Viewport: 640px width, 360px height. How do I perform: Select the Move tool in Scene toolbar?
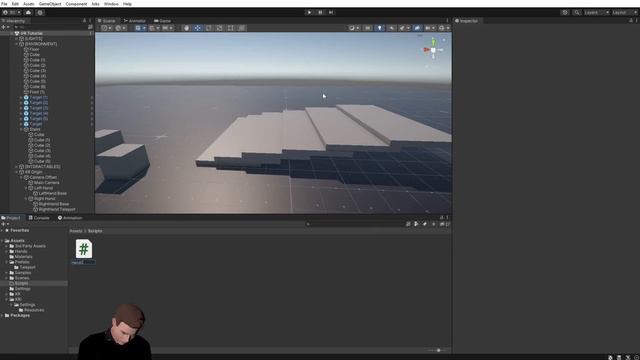tap(198, 28)
